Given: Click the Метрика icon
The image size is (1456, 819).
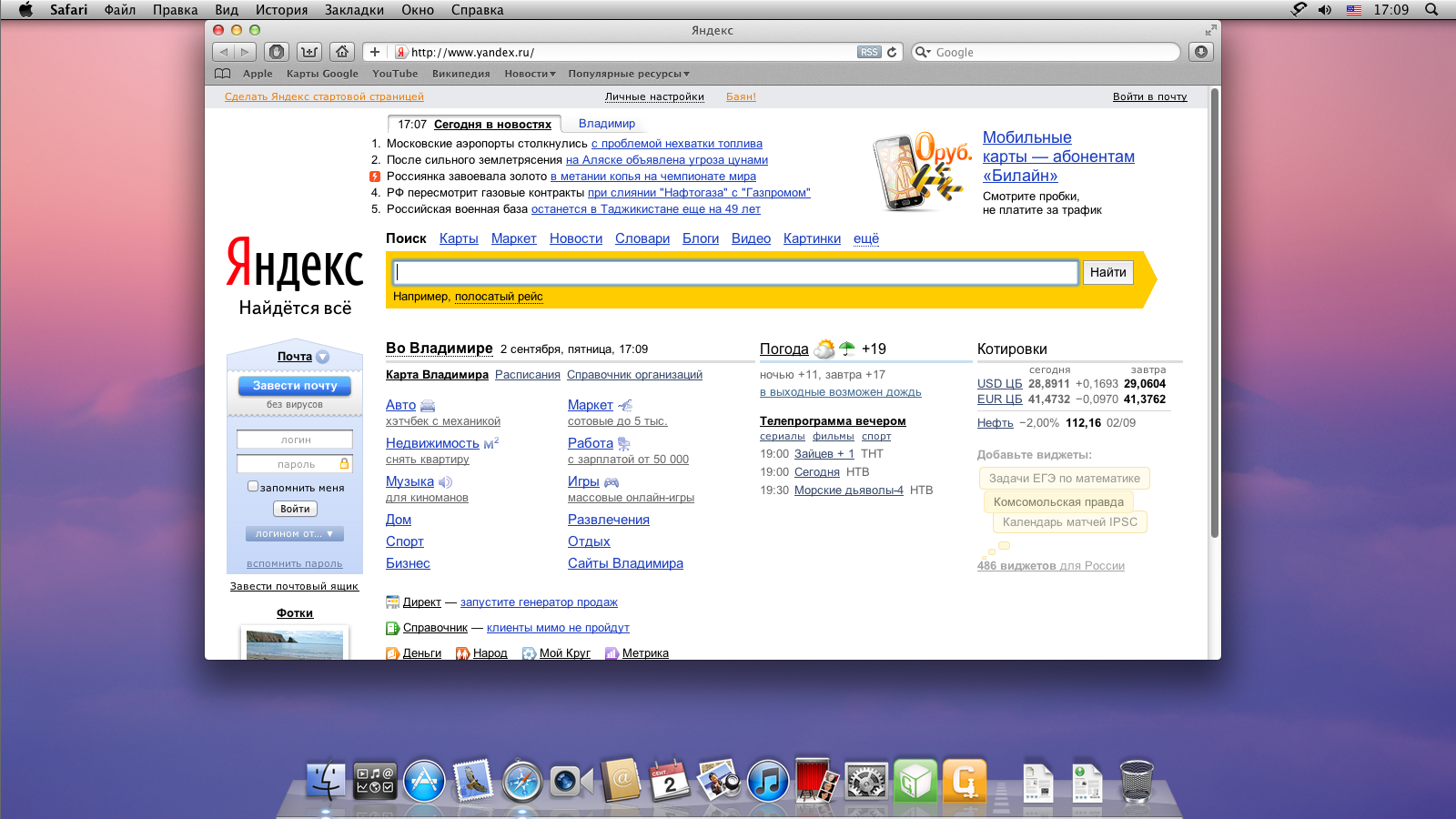Looking at the screenshot, I should coord(612,653).
